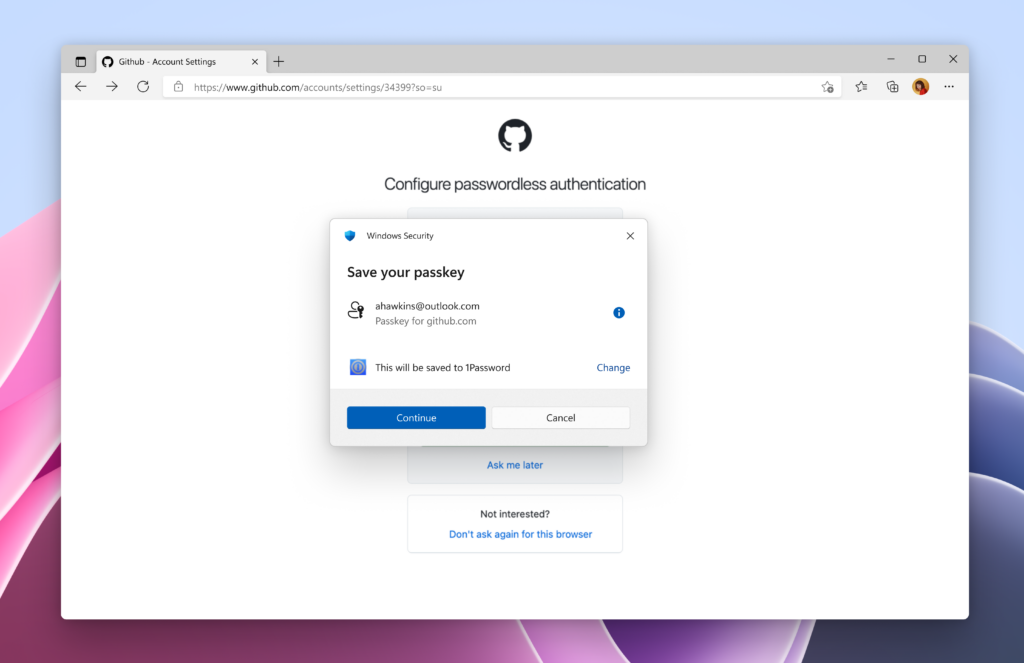The image size is (1024, 663).
Task: Click the GitHub octocat logo
Action: (514, 136)
